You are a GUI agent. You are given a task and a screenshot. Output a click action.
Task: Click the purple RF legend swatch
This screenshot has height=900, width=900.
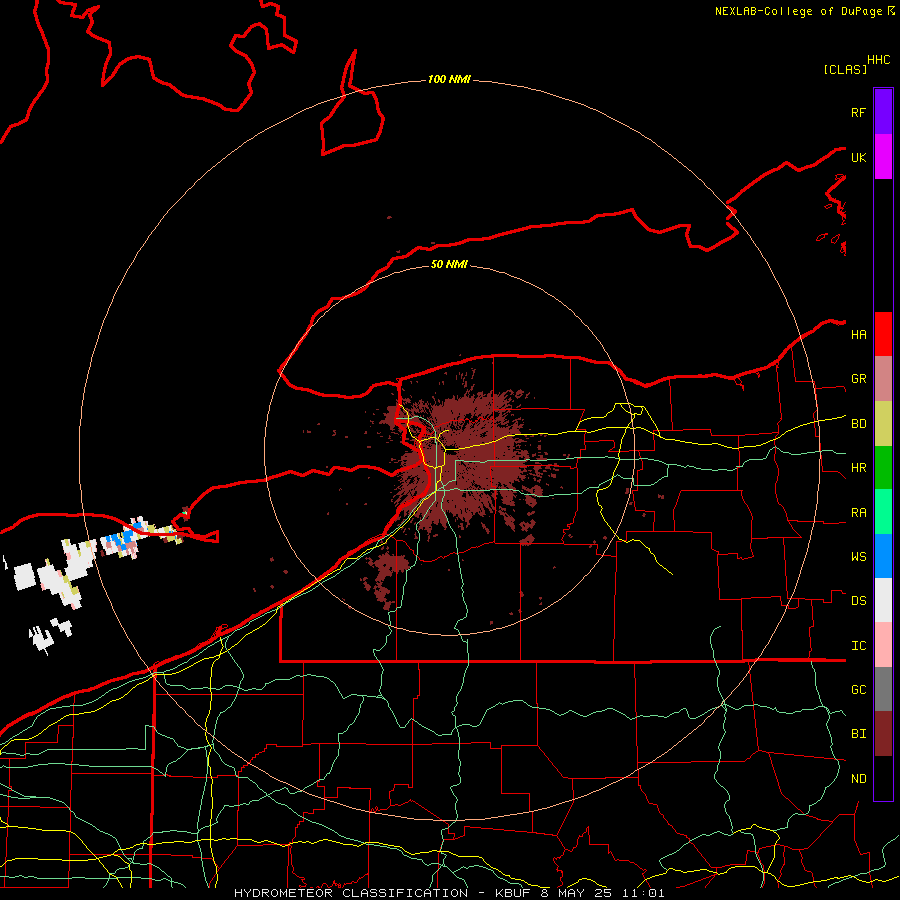point(883,112)
